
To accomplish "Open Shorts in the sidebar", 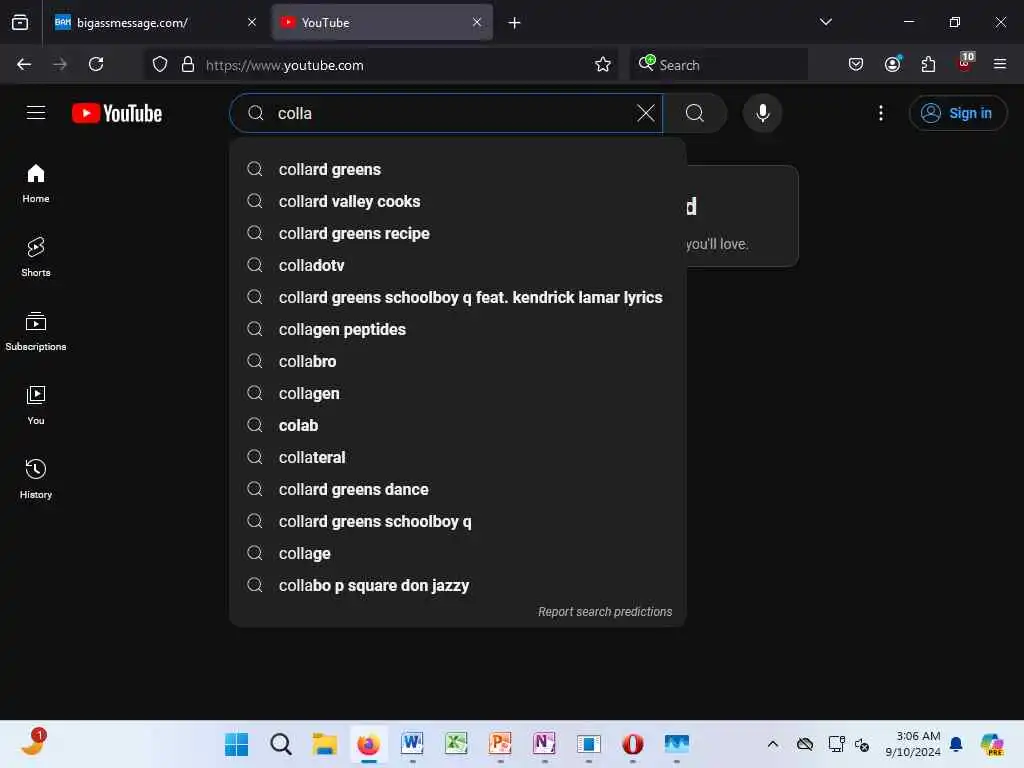I will click(x=36, y=257).
